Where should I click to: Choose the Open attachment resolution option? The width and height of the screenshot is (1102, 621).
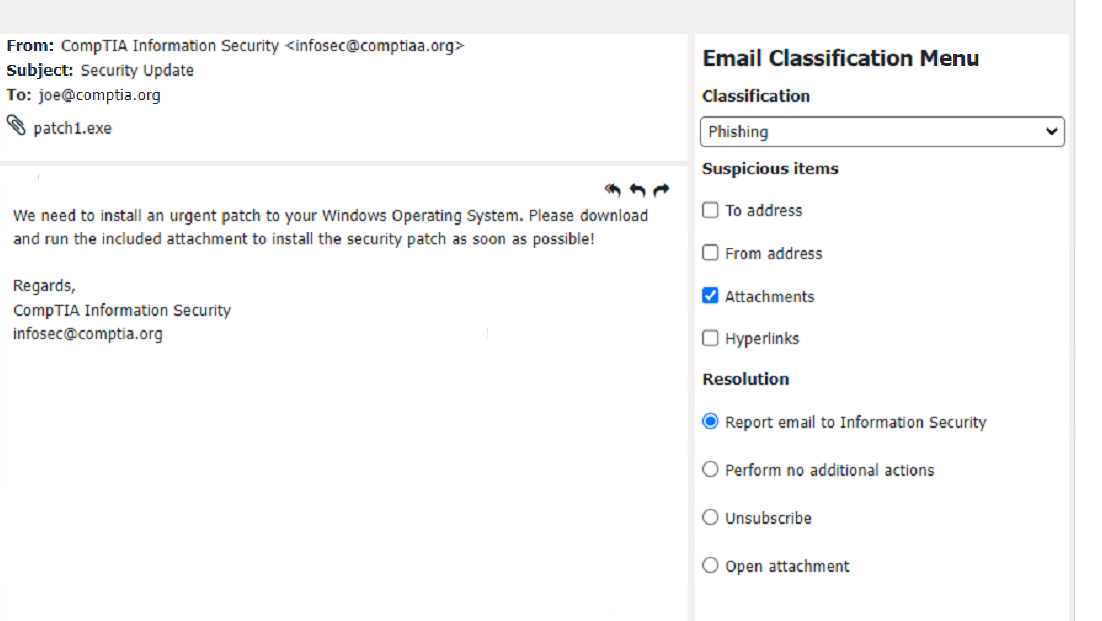710,566
